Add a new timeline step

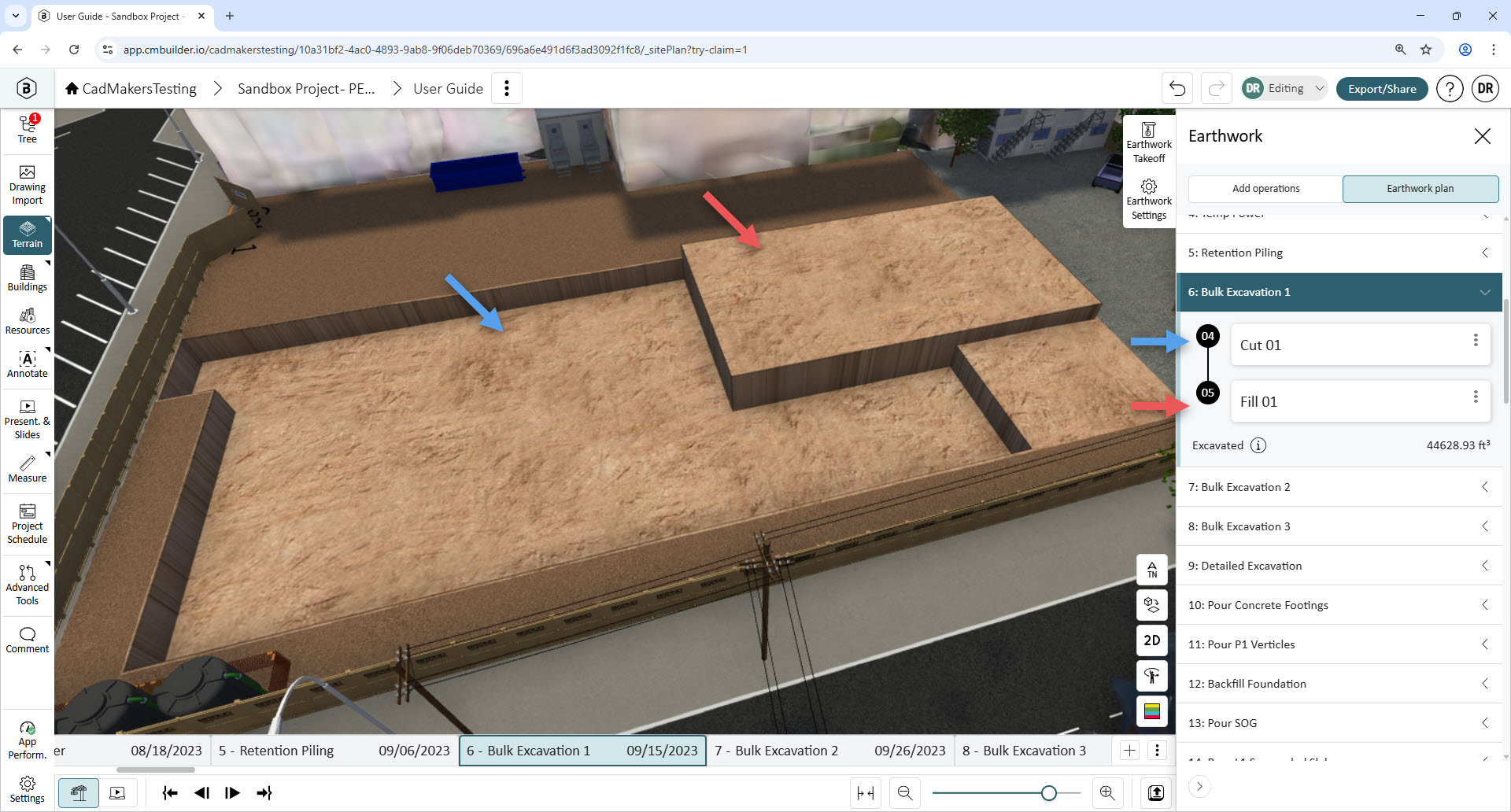click(1129, 751)
